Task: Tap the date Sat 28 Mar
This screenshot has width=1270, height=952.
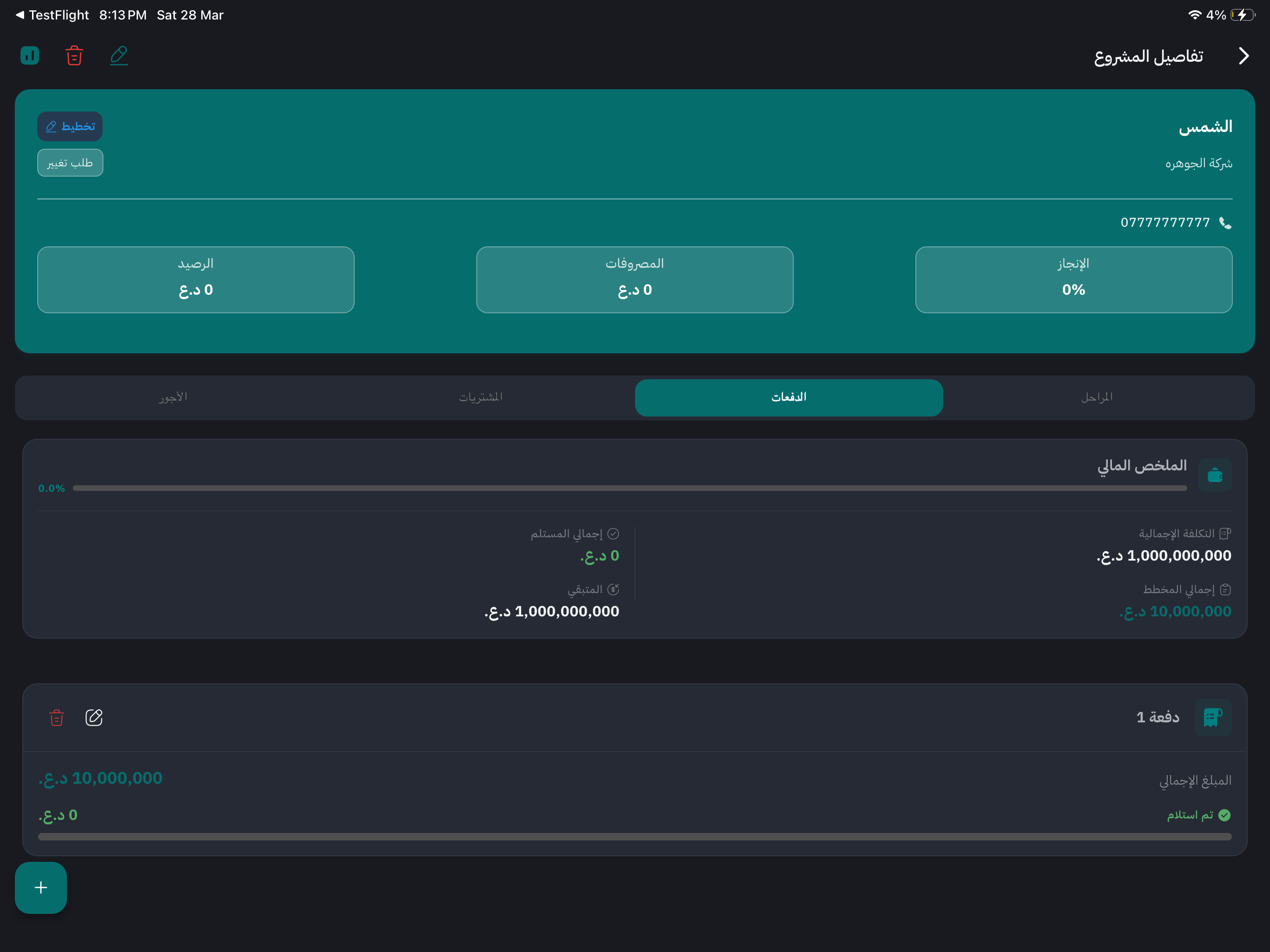Action: click(190, 15)
